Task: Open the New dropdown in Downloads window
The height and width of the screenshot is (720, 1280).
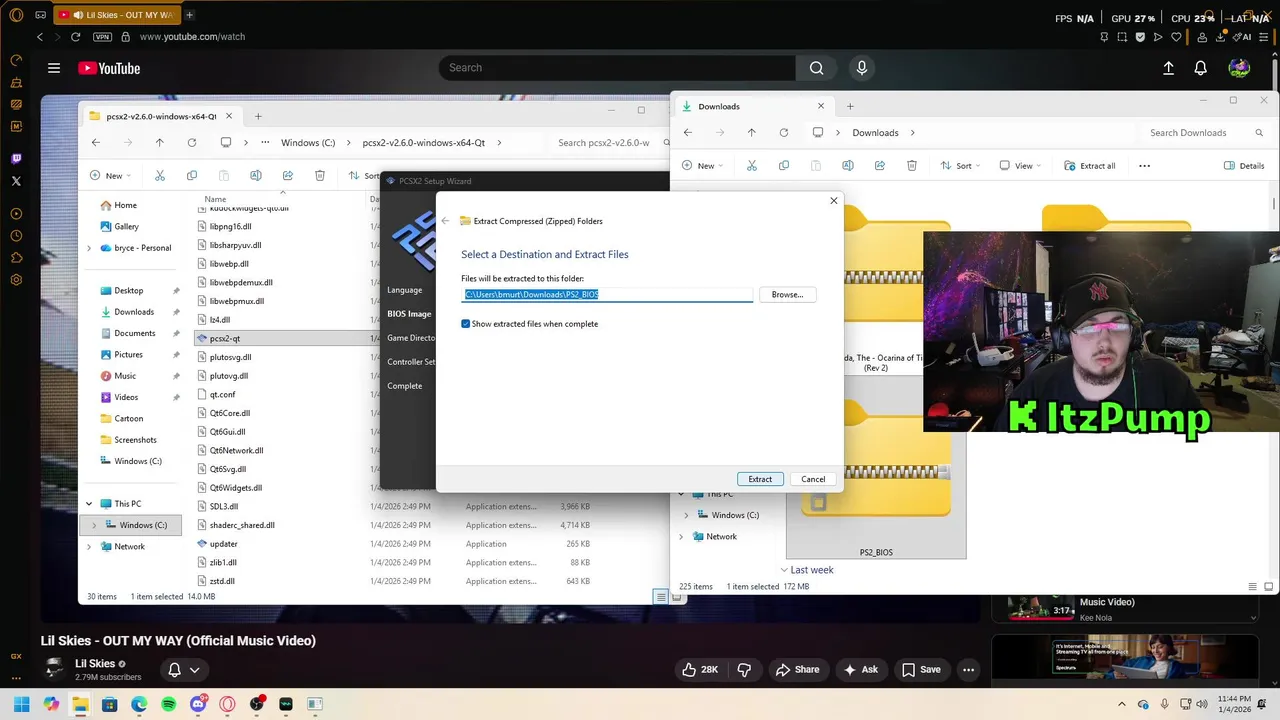Action: 702,166
